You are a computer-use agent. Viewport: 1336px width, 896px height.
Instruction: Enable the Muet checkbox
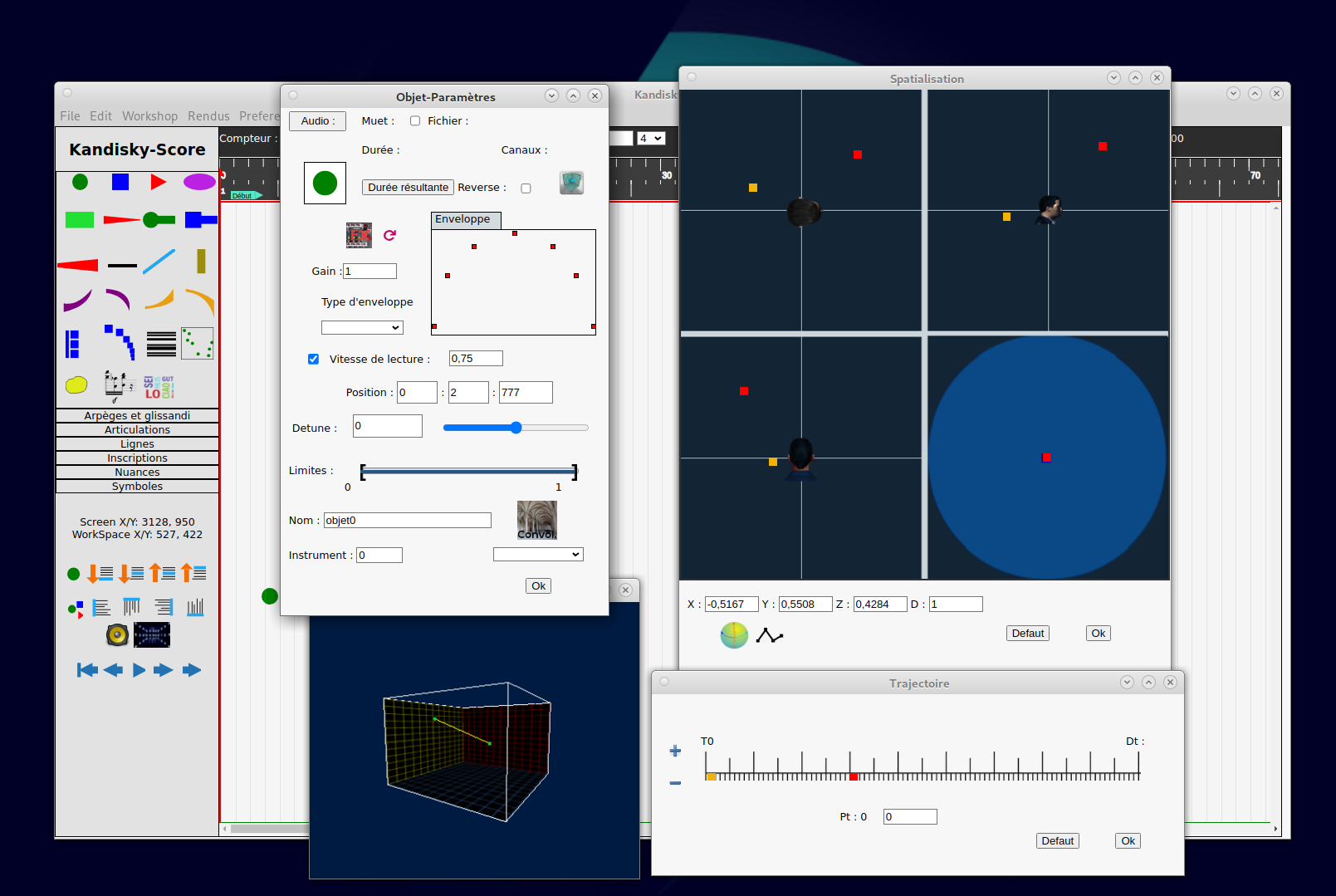[x=415, y=121]
